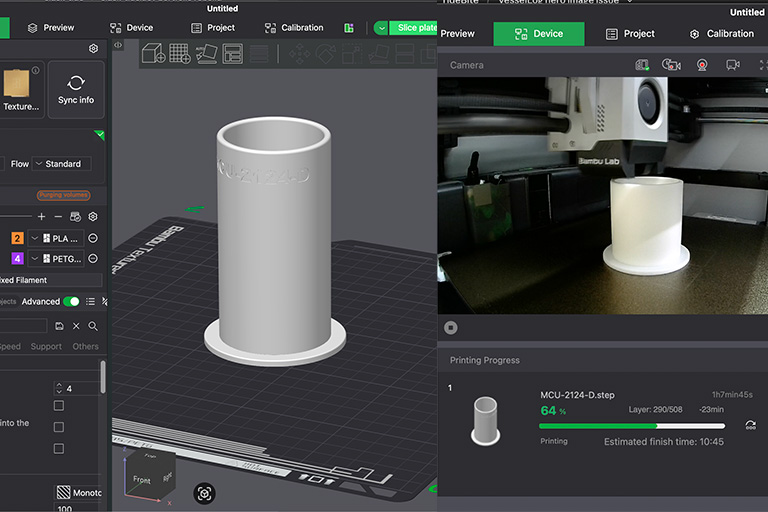Viewport: 768px width, 512px height.
Task: Click the save preset disk icon
Action: pyautogui.click(x=59, y=326)
